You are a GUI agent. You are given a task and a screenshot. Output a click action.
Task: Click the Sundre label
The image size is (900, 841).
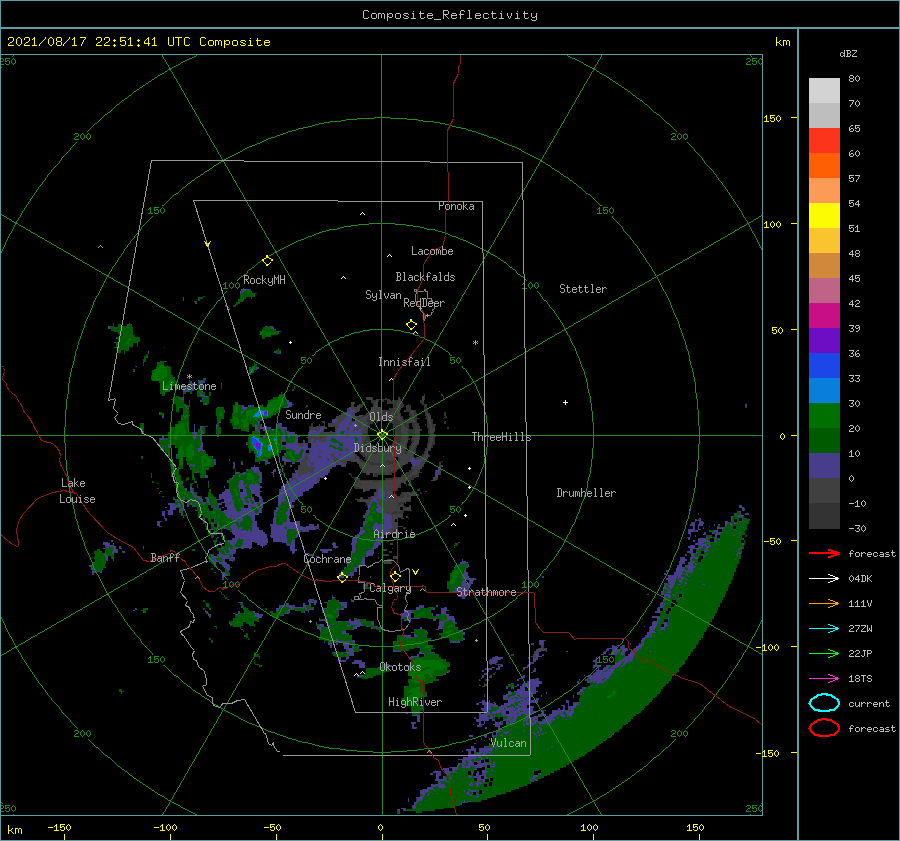click(x=304, y=414)
